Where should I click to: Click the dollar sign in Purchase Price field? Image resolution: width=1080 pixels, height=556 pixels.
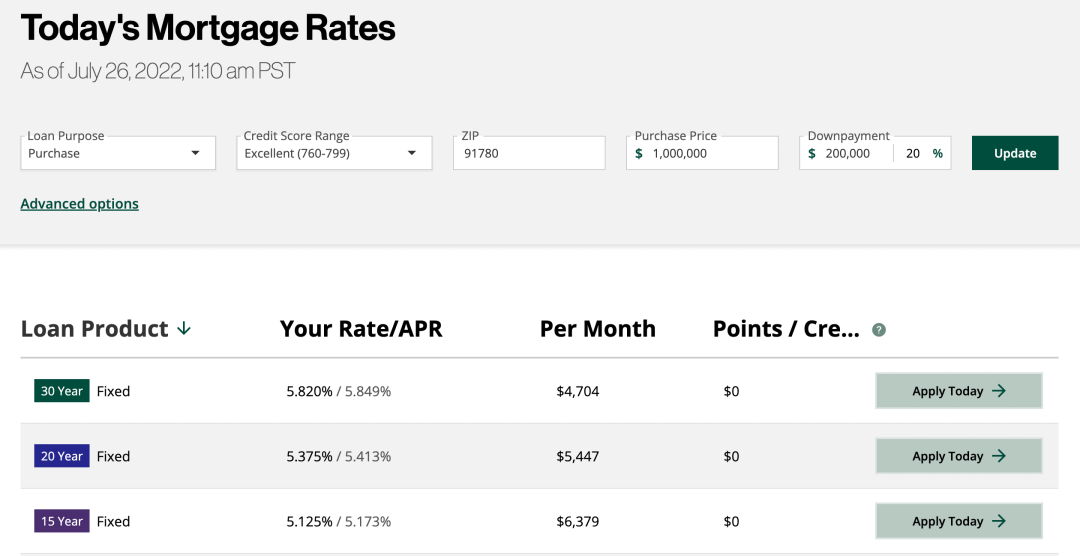(x=639, y=154)
